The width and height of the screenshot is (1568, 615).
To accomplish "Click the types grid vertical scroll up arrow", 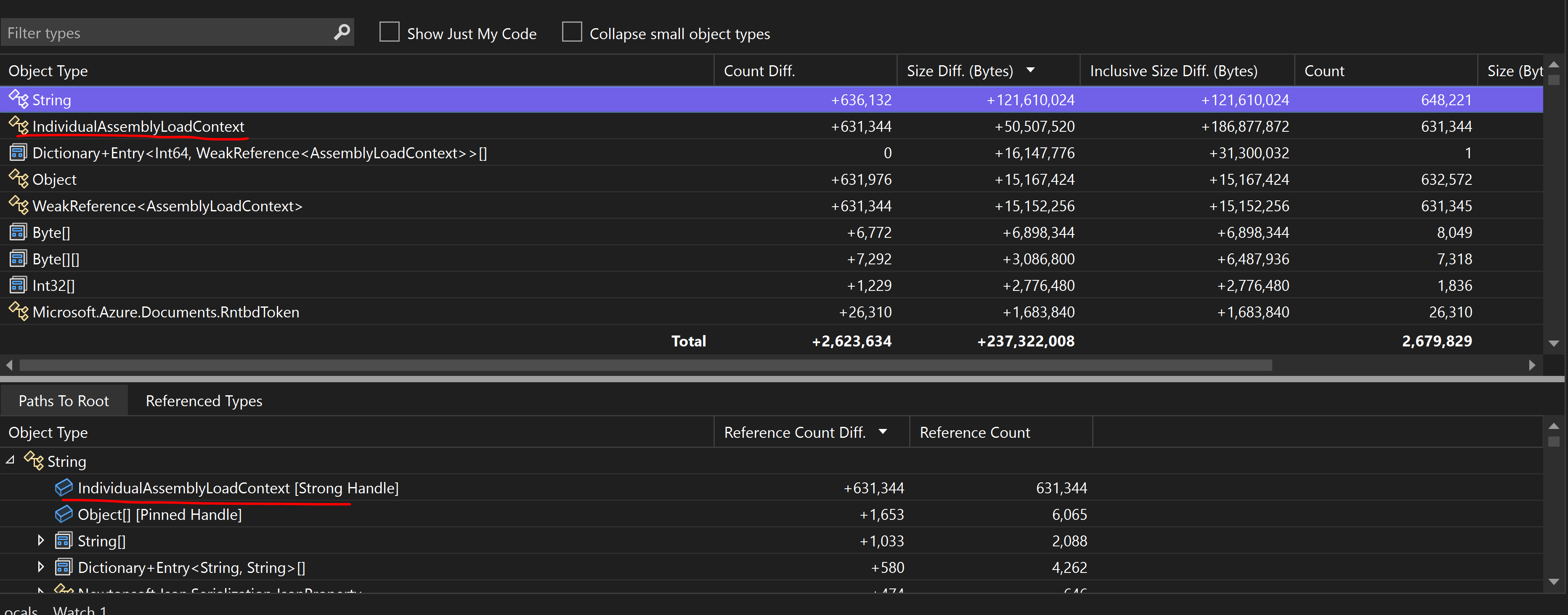I will click(x=1554, y=64).
